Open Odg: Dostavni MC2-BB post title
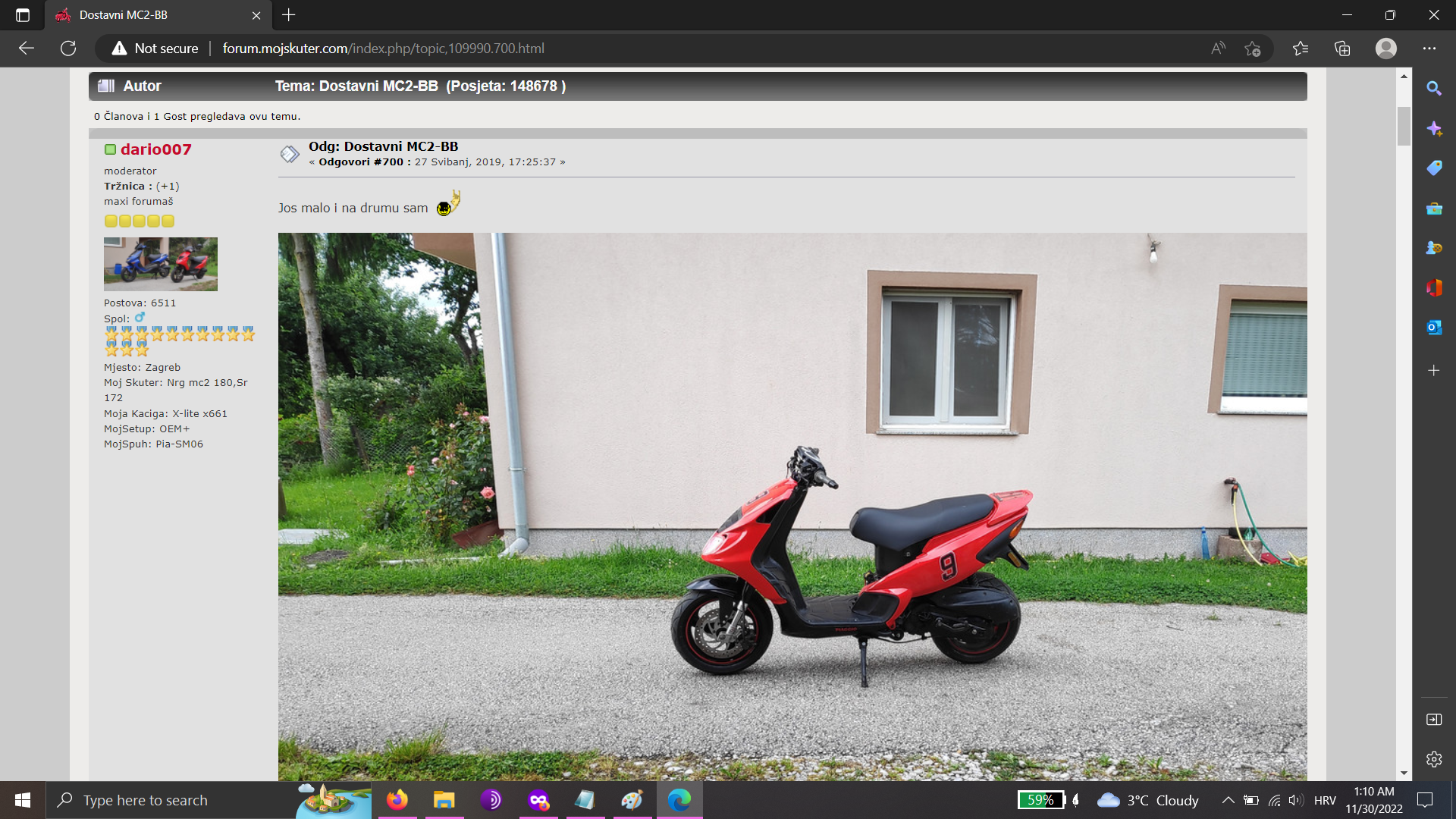The image size is (1456, 819). 383,146
